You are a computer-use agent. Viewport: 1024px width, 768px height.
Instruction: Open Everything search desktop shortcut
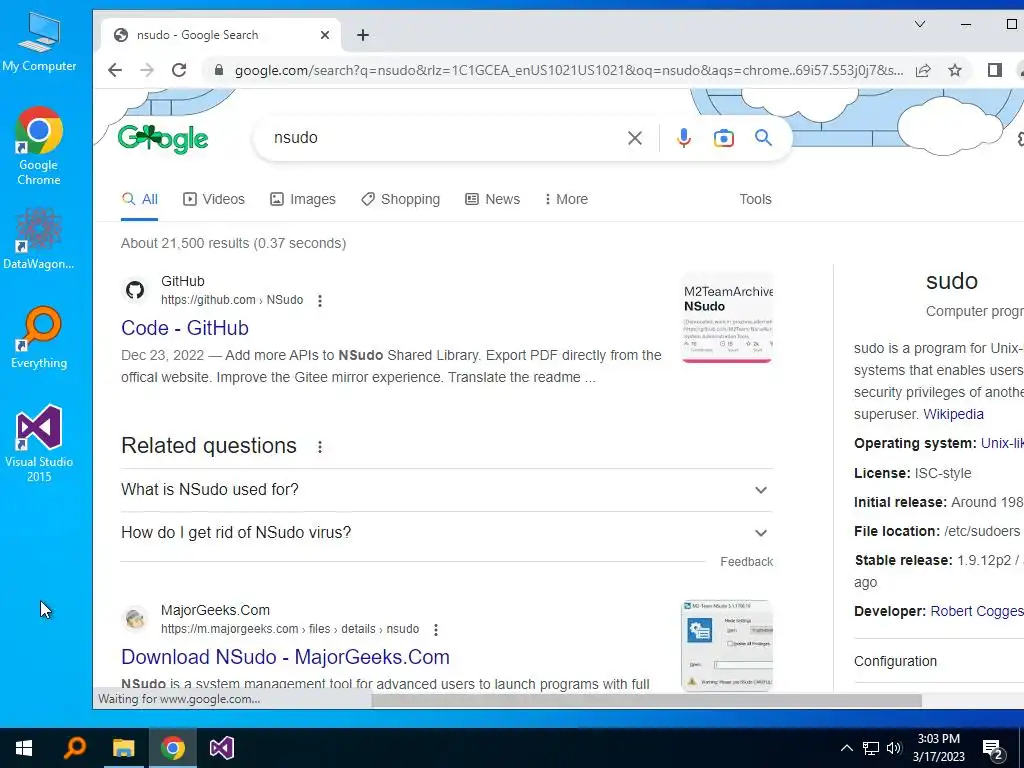[x=39, y=338]
